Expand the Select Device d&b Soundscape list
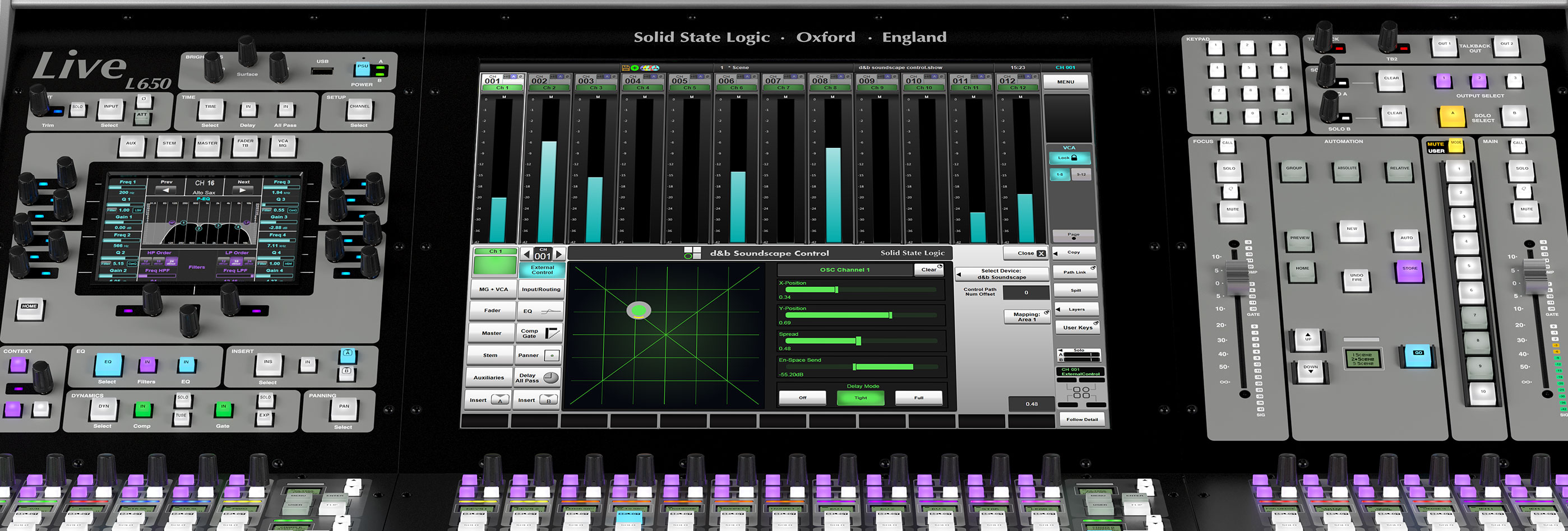 tap(1001, 274)
